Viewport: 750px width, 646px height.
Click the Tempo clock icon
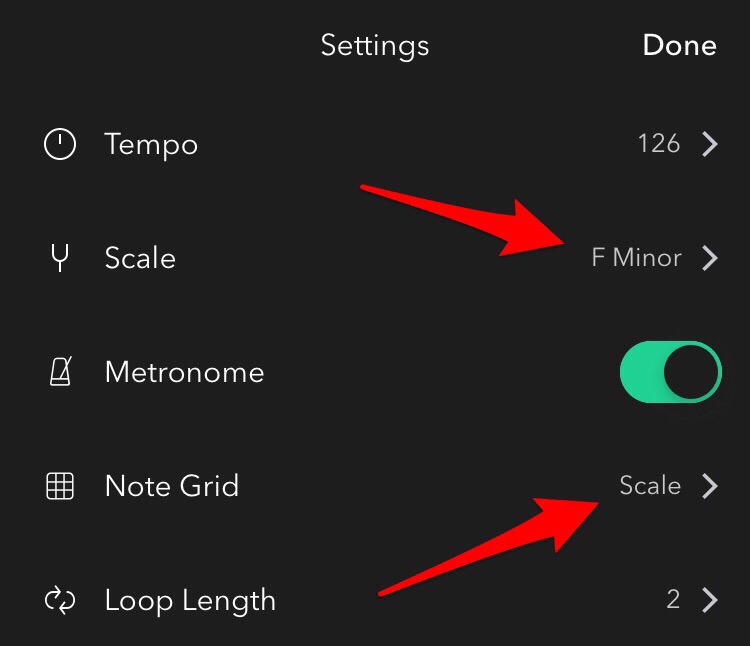click(x=61, y=145)
